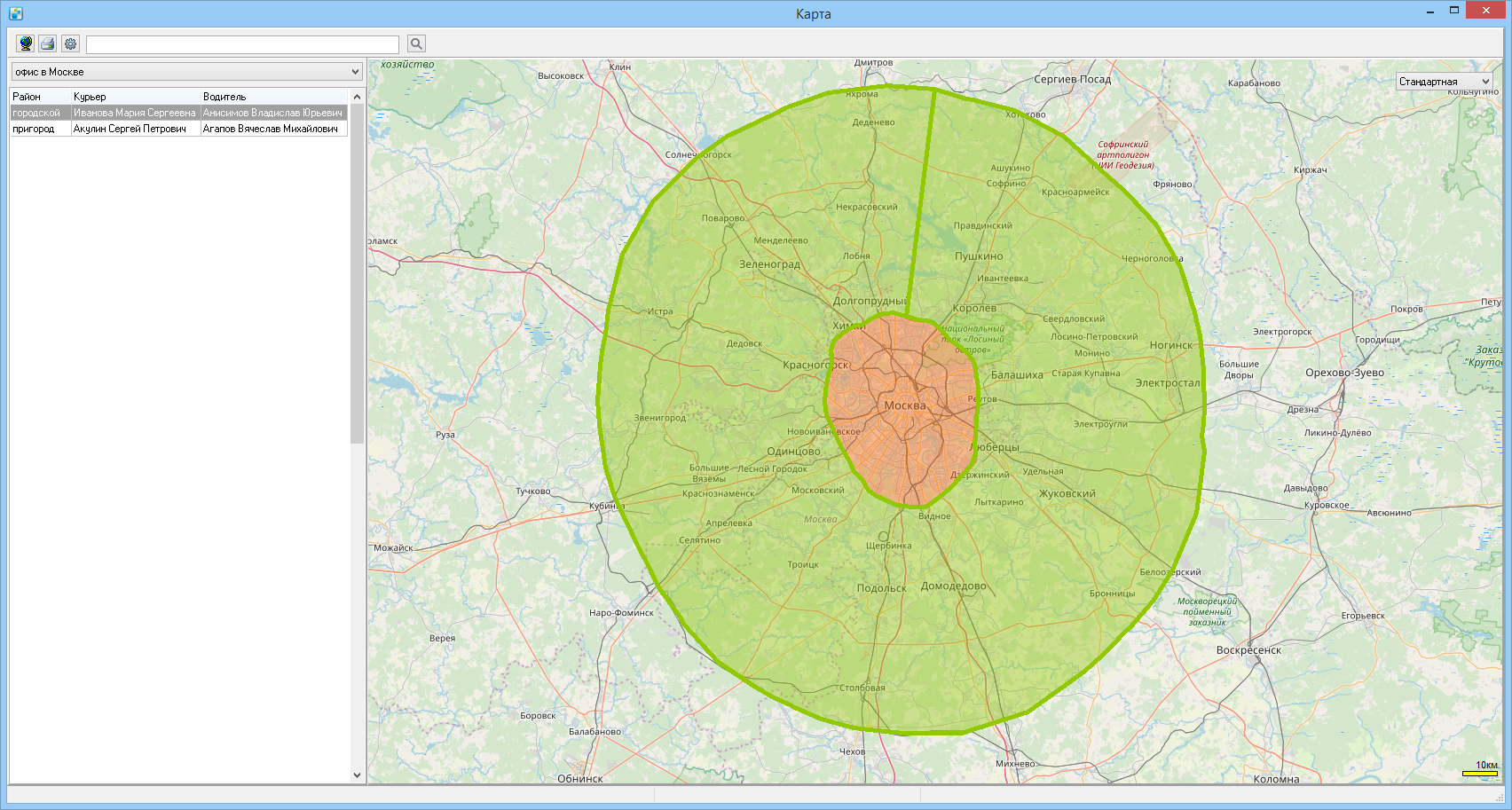Click the list scrollbar up arrow

(357, 97)
